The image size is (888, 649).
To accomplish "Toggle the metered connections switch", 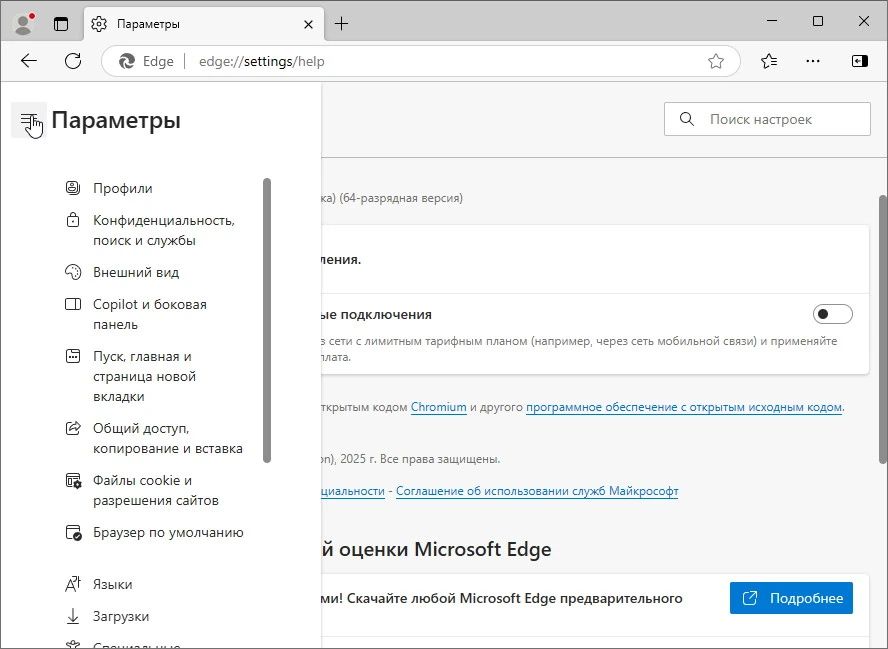I will (832, 314).
